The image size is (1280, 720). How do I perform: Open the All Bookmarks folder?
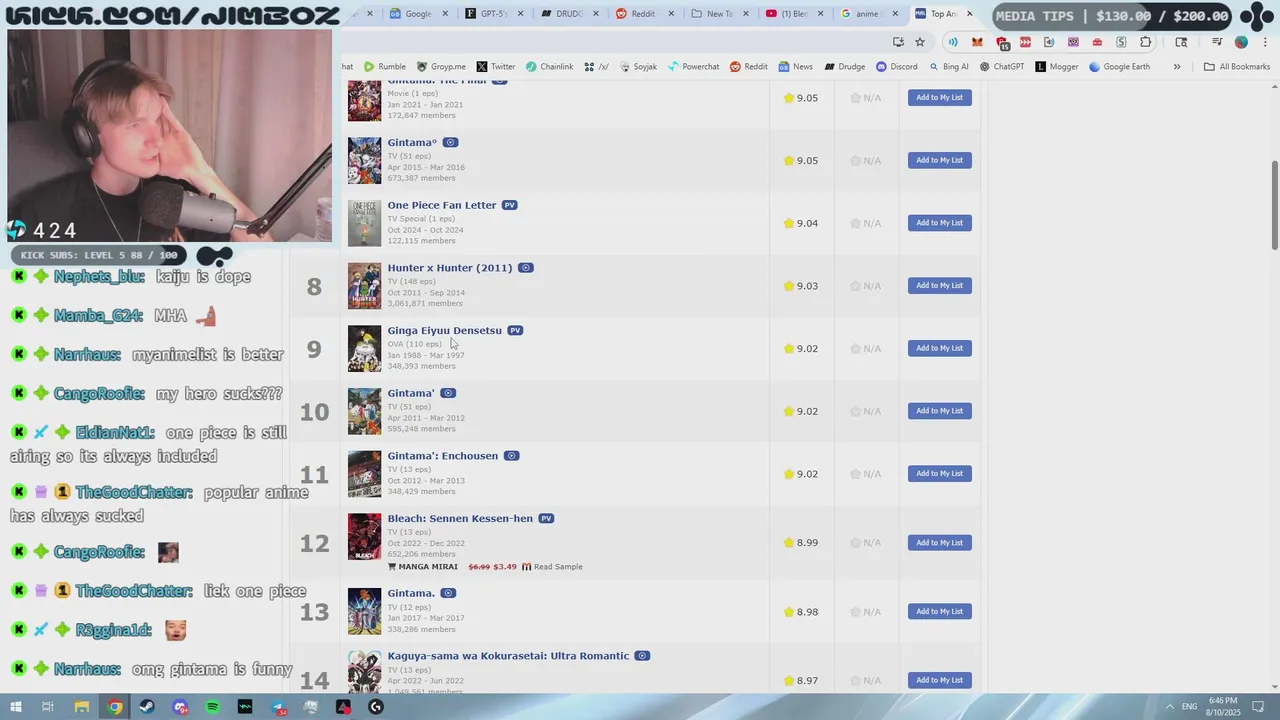[x=1237, y=67]
